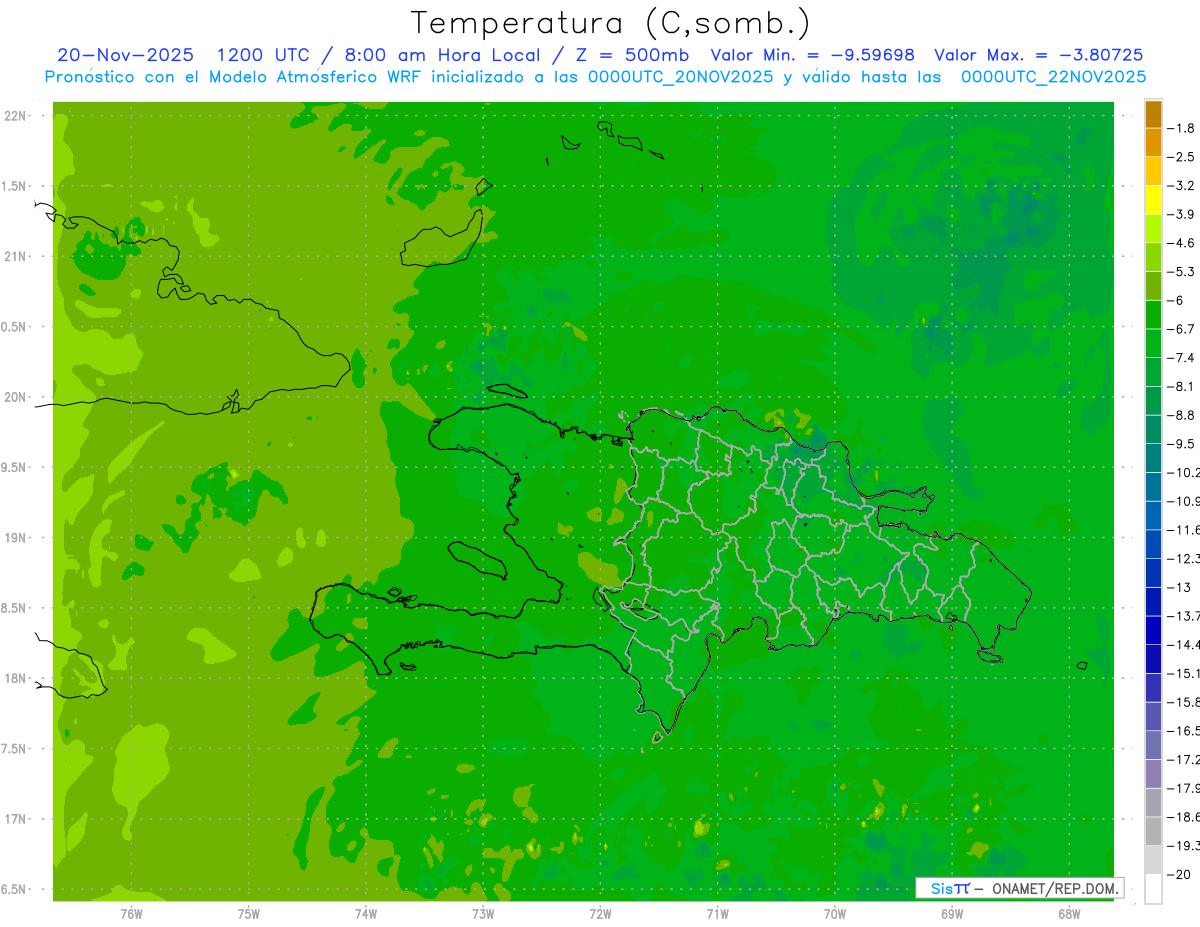Click the -3.9 colorbar value label
This screenshot has height=927, width=1200.
1183,214
